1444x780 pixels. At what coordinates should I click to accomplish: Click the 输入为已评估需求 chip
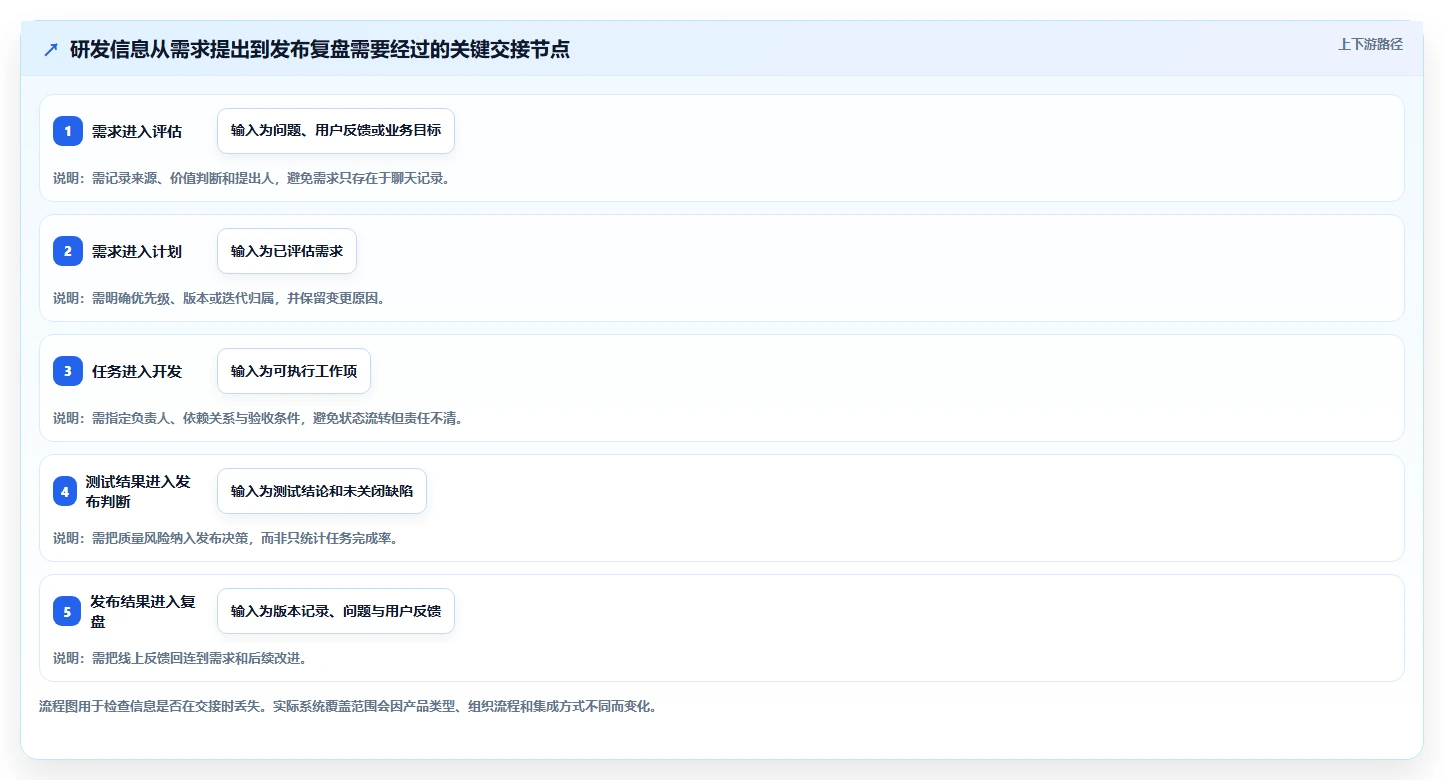[287, 251]
